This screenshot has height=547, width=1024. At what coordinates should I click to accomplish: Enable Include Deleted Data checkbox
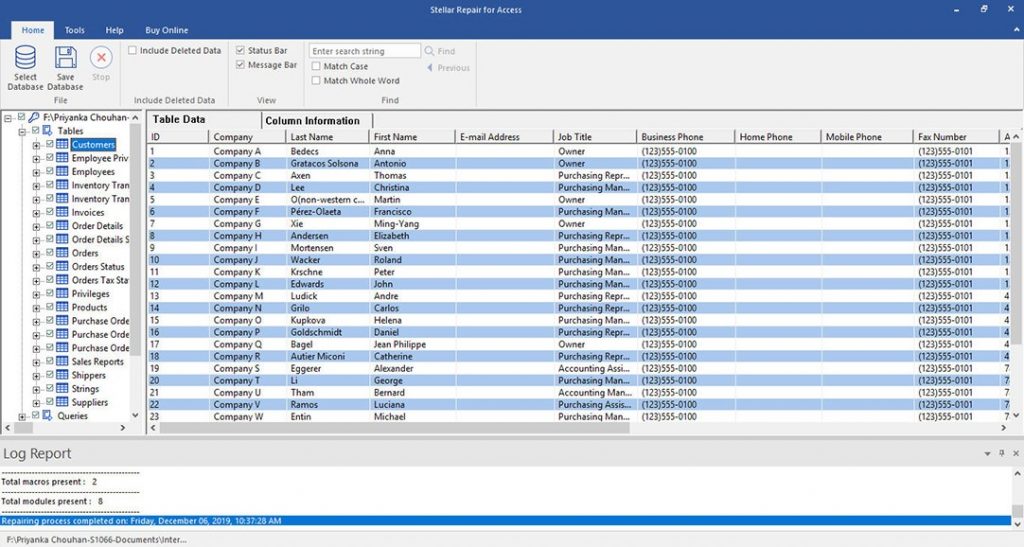point(133,50)
